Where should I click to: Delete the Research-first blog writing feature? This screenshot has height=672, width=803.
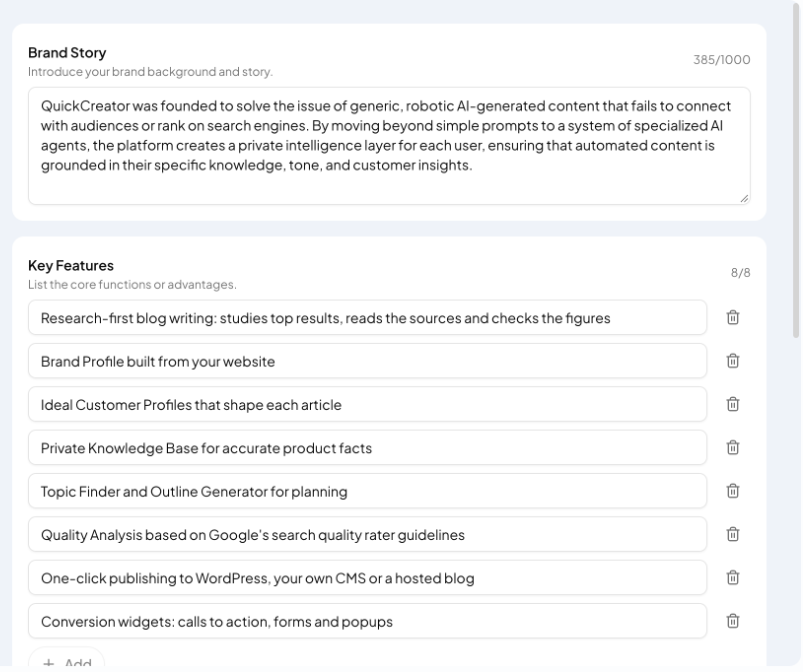[x=733, y=318]
